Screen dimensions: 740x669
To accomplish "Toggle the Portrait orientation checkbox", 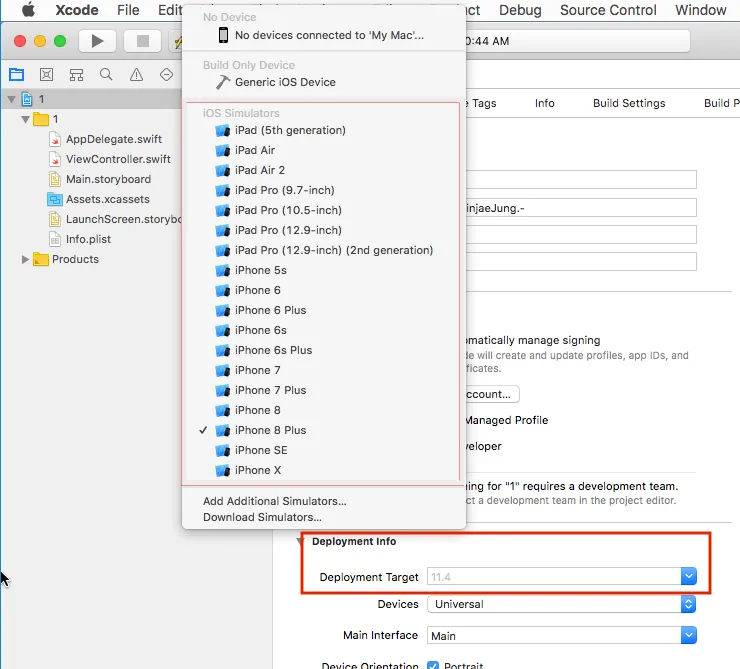I will (x=433, y=665).
